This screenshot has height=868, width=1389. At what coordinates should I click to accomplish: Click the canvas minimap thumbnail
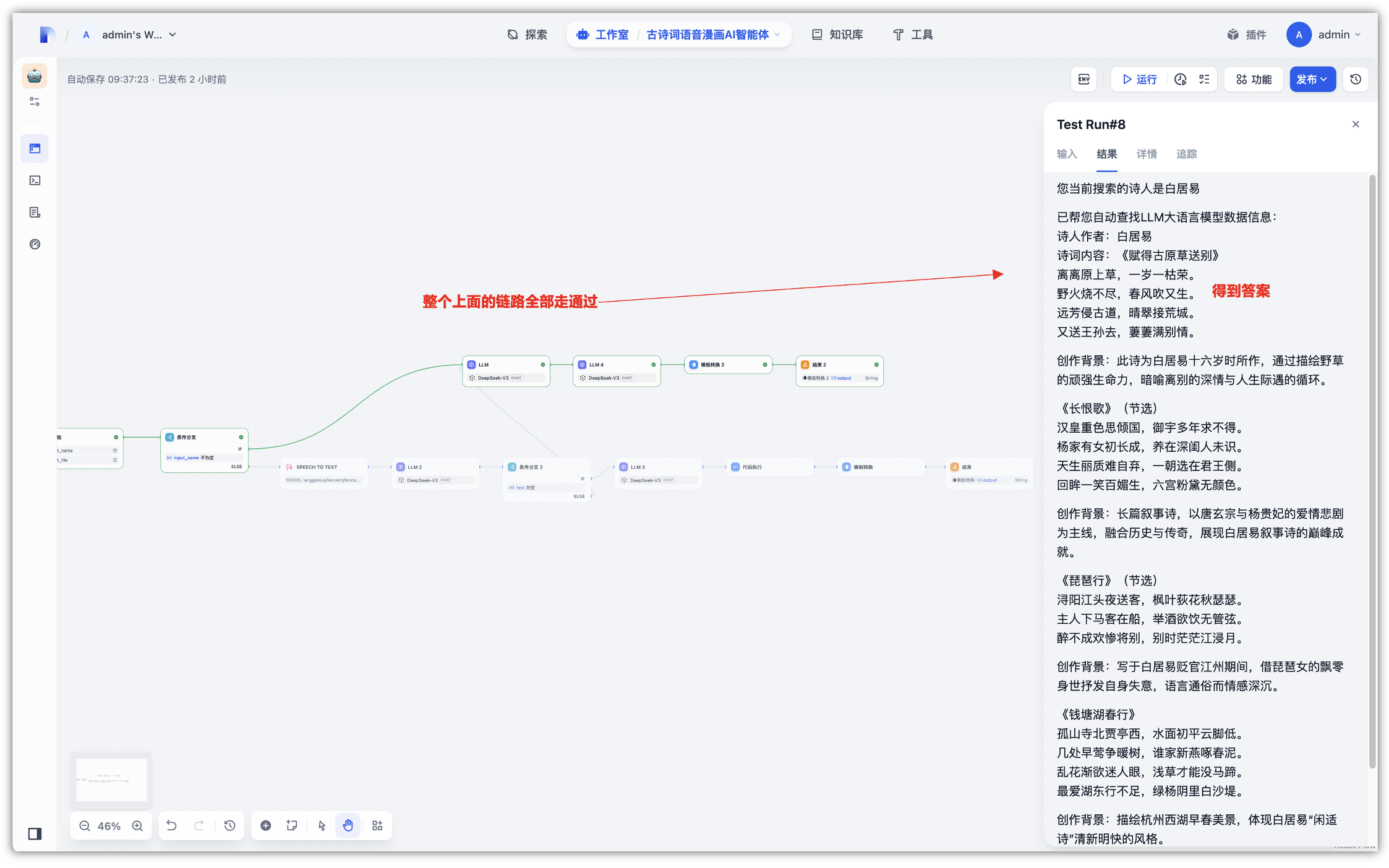point(111,780)
